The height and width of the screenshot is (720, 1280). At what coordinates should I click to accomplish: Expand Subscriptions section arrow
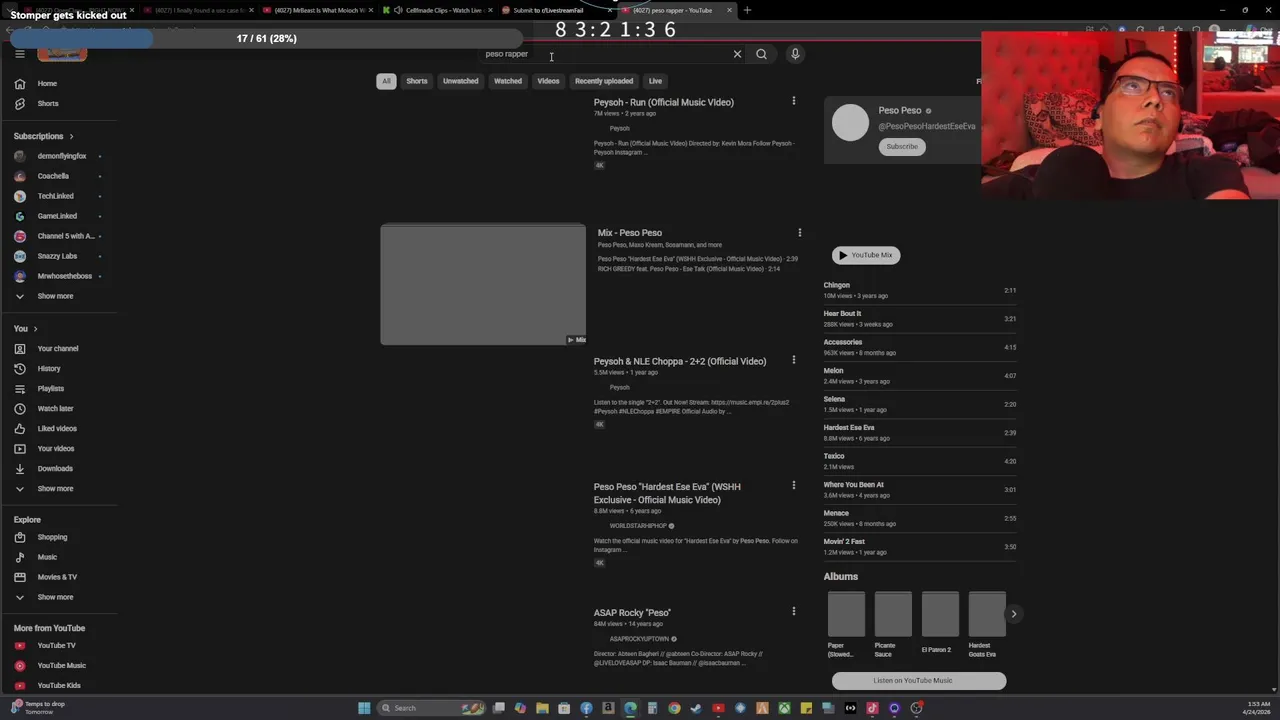click(x=71, y=136)
